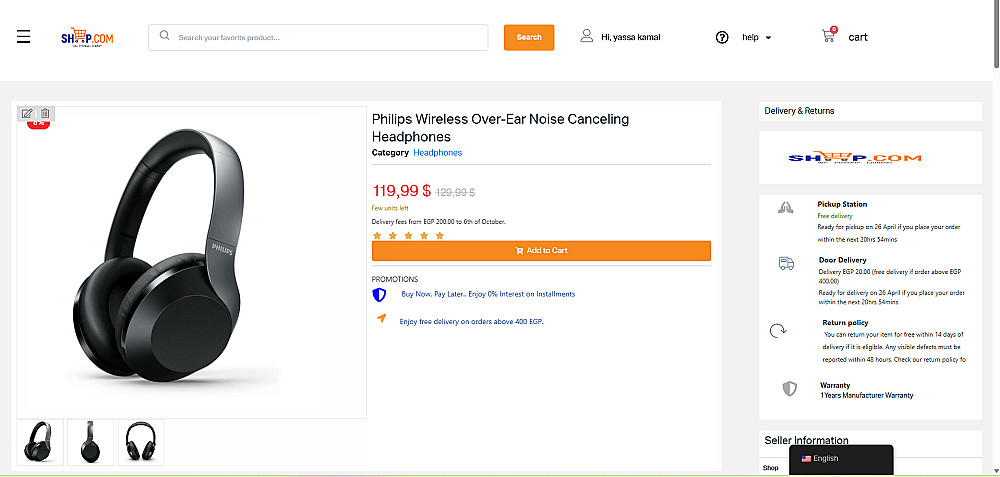
Task: Add the headphones to cart
Action: pyautogui.click(x=541, y=250)
